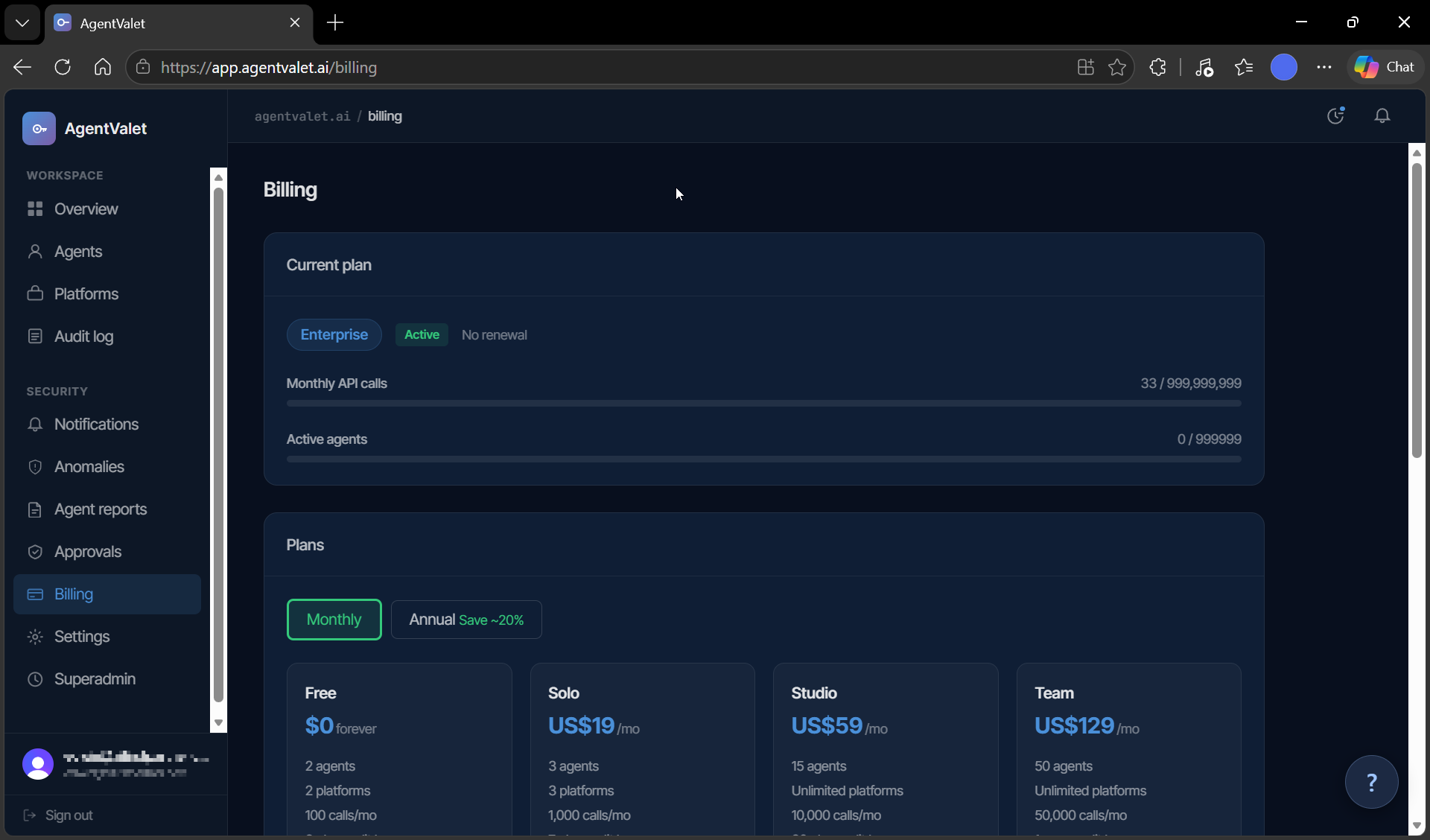The height and width of the screenshot is (840, 1430).
Task: Click the 0 / 999999 agents value
Action: click(1210, 439)
